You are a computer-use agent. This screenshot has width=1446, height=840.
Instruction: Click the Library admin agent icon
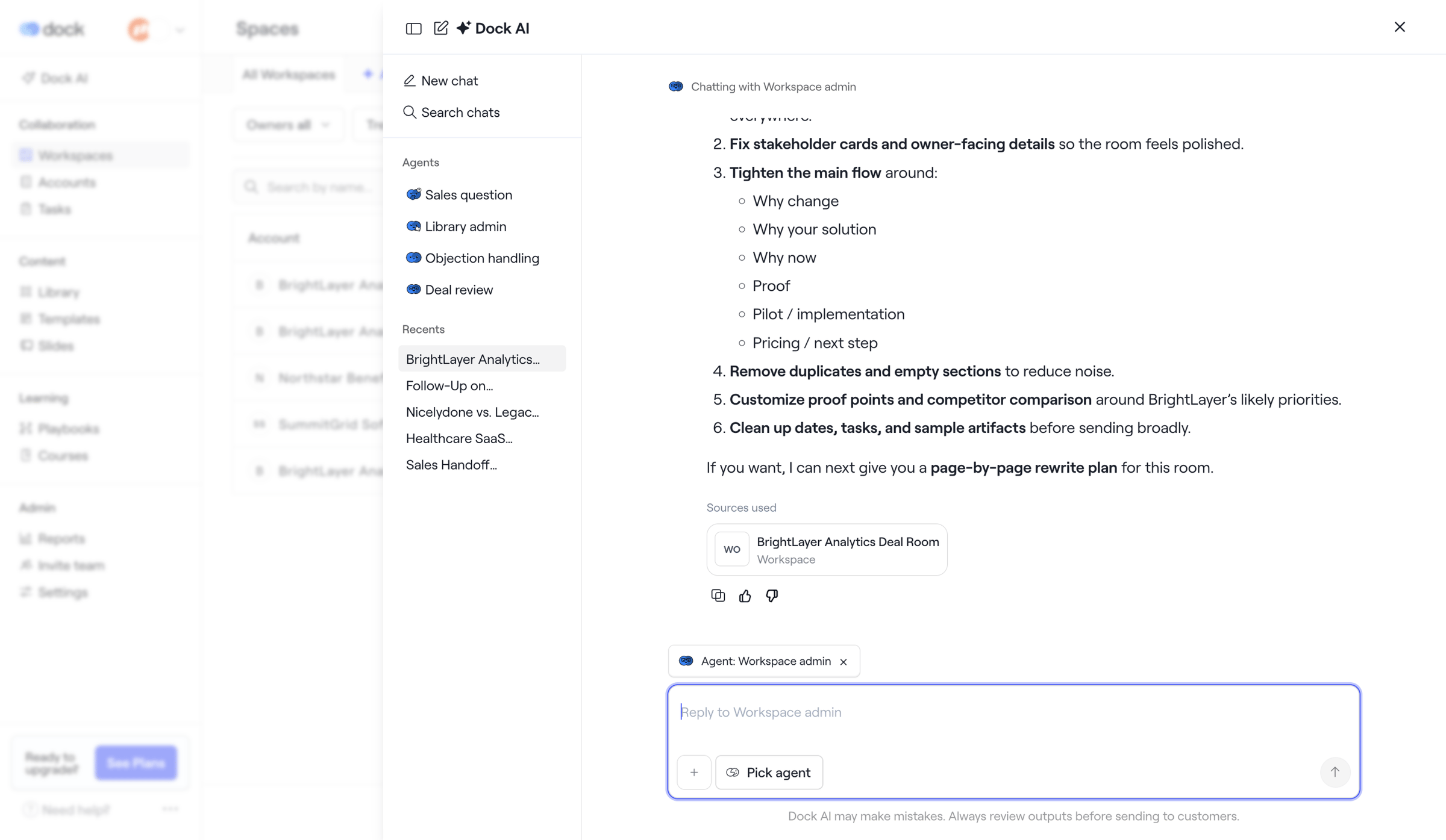pos(413,226)
